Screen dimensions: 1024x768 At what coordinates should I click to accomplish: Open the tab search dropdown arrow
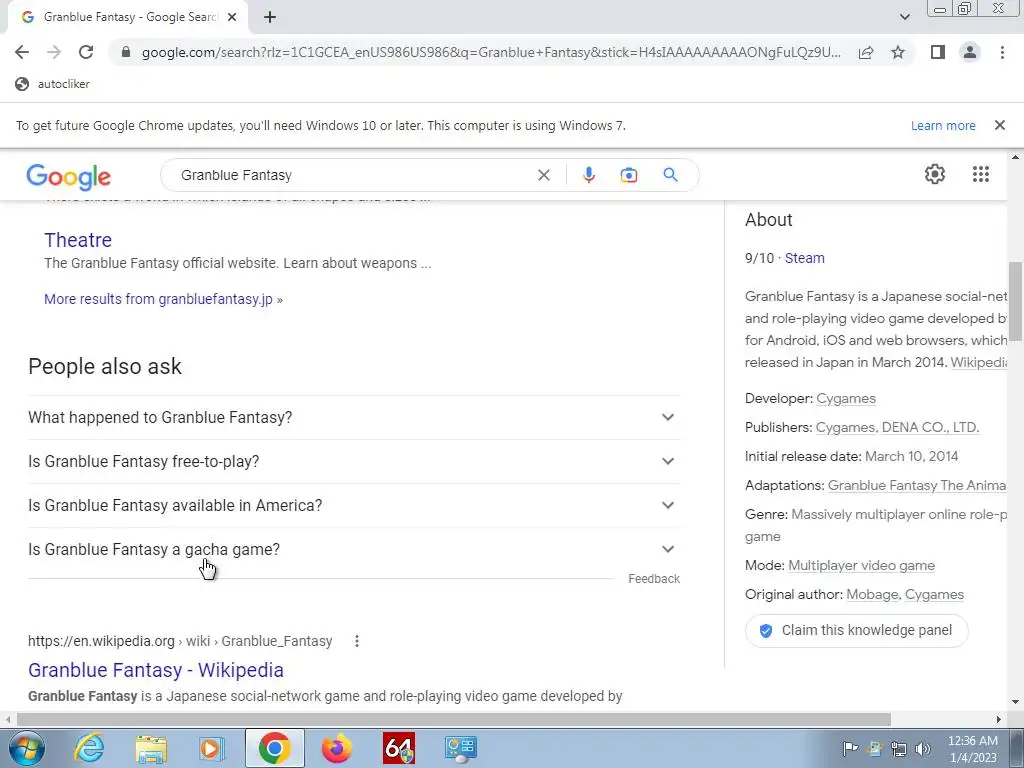904,17
